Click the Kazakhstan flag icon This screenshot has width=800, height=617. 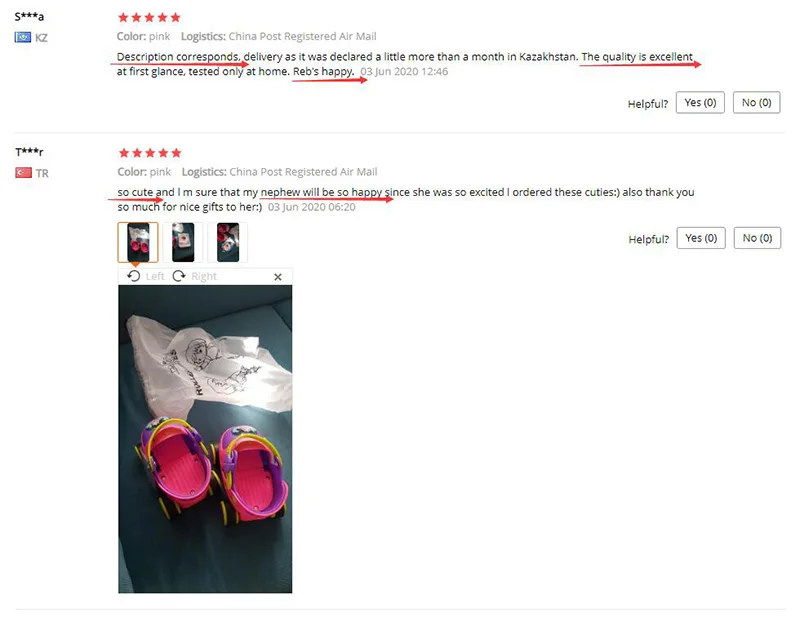coord(22,37)
